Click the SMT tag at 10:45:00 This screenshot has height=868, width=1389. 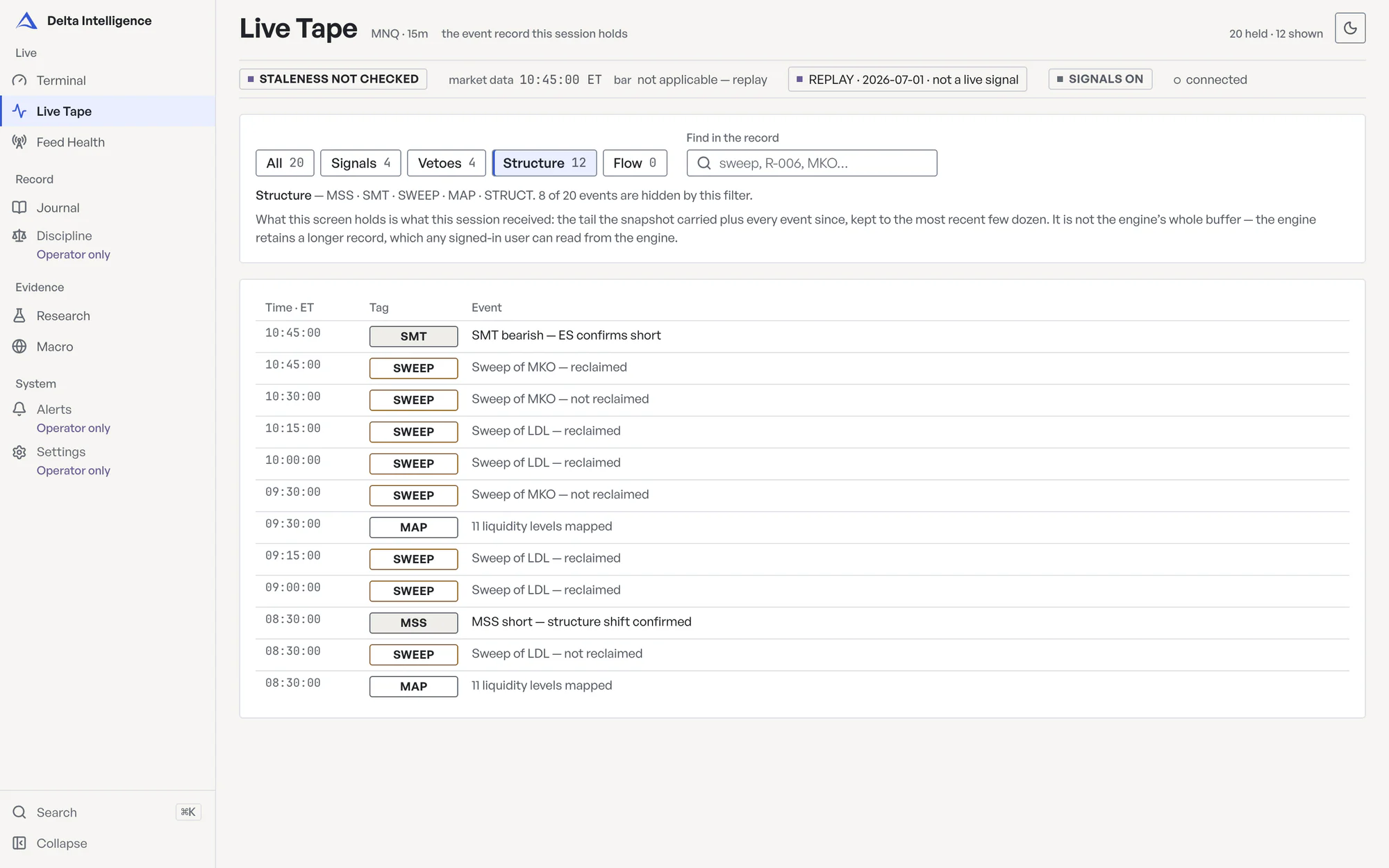click(x=413, y=337)
